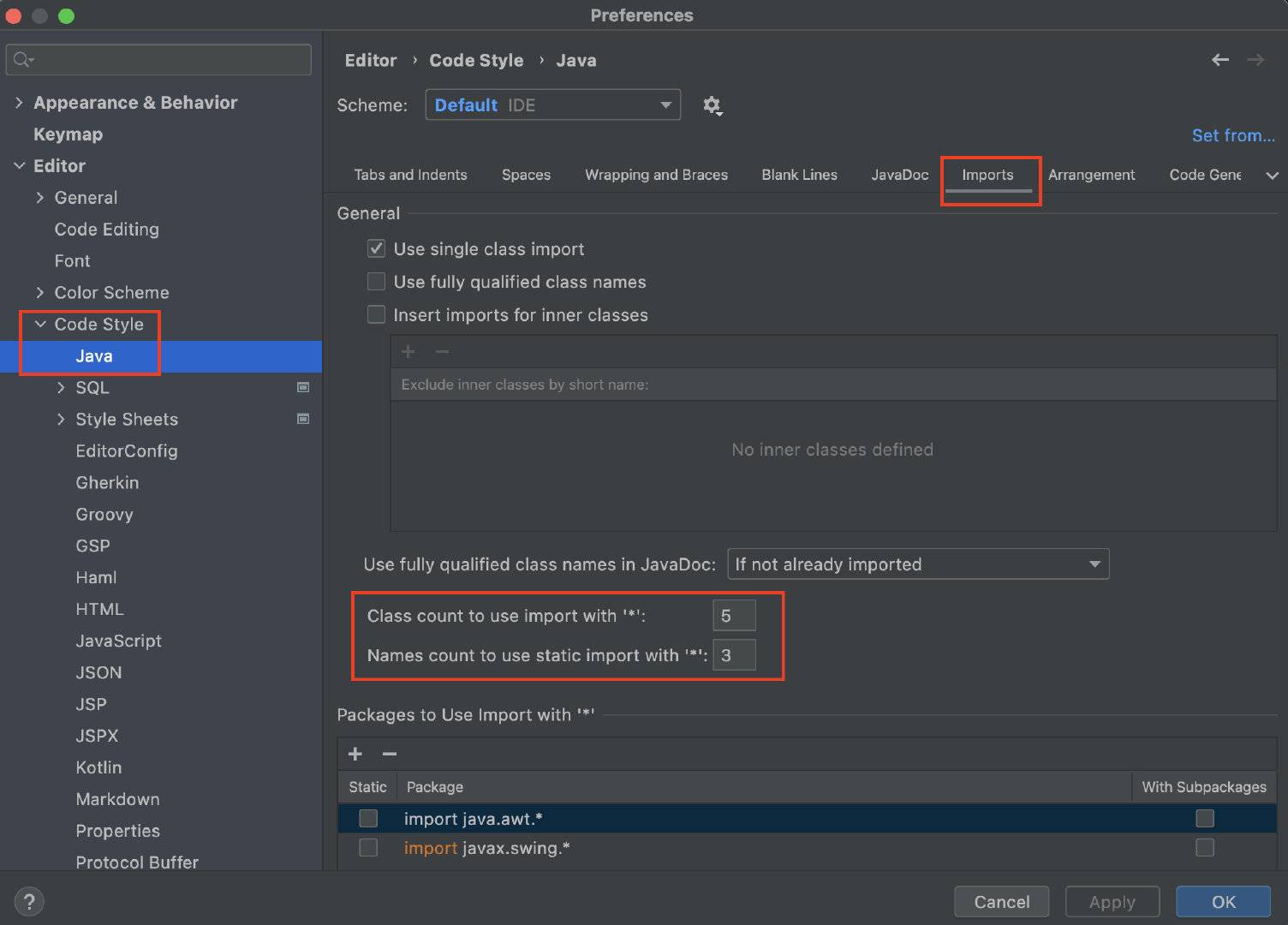The height and width of the screenshot is (925, 1288).
Task: Add package with plus icon
Action: [x=355, y=754]
